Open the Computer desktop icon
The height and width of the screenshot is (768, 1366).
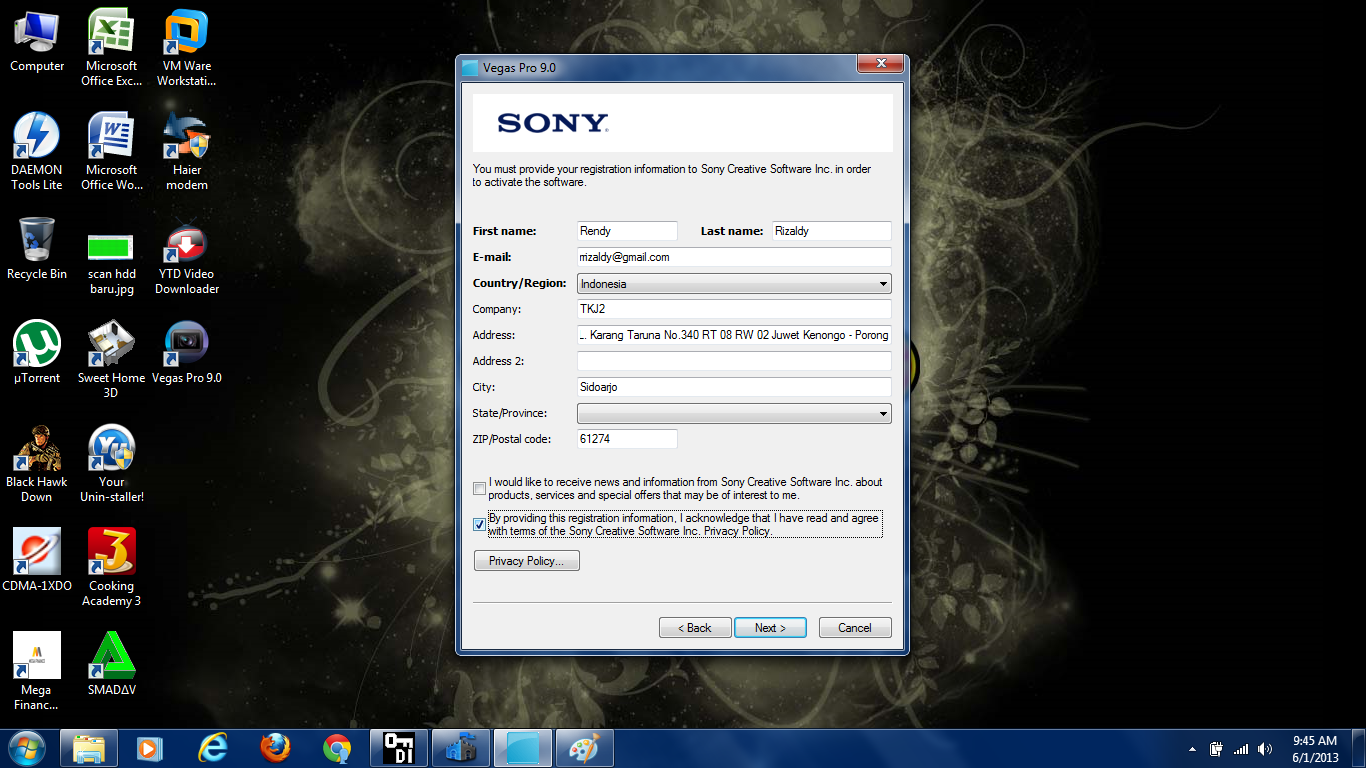point(37,42)
